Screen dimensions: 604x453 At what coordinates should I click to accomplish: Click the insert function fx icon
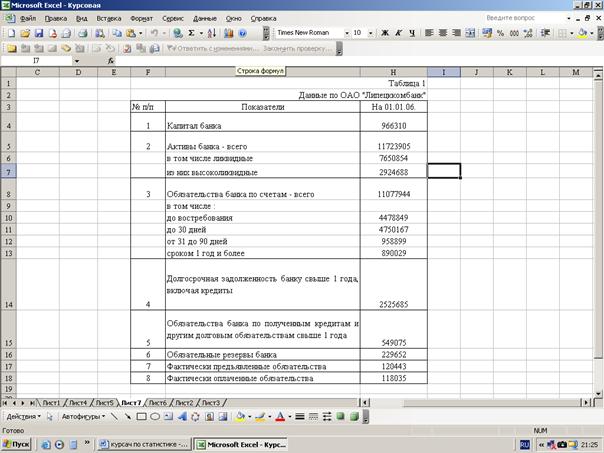[111, 62]
